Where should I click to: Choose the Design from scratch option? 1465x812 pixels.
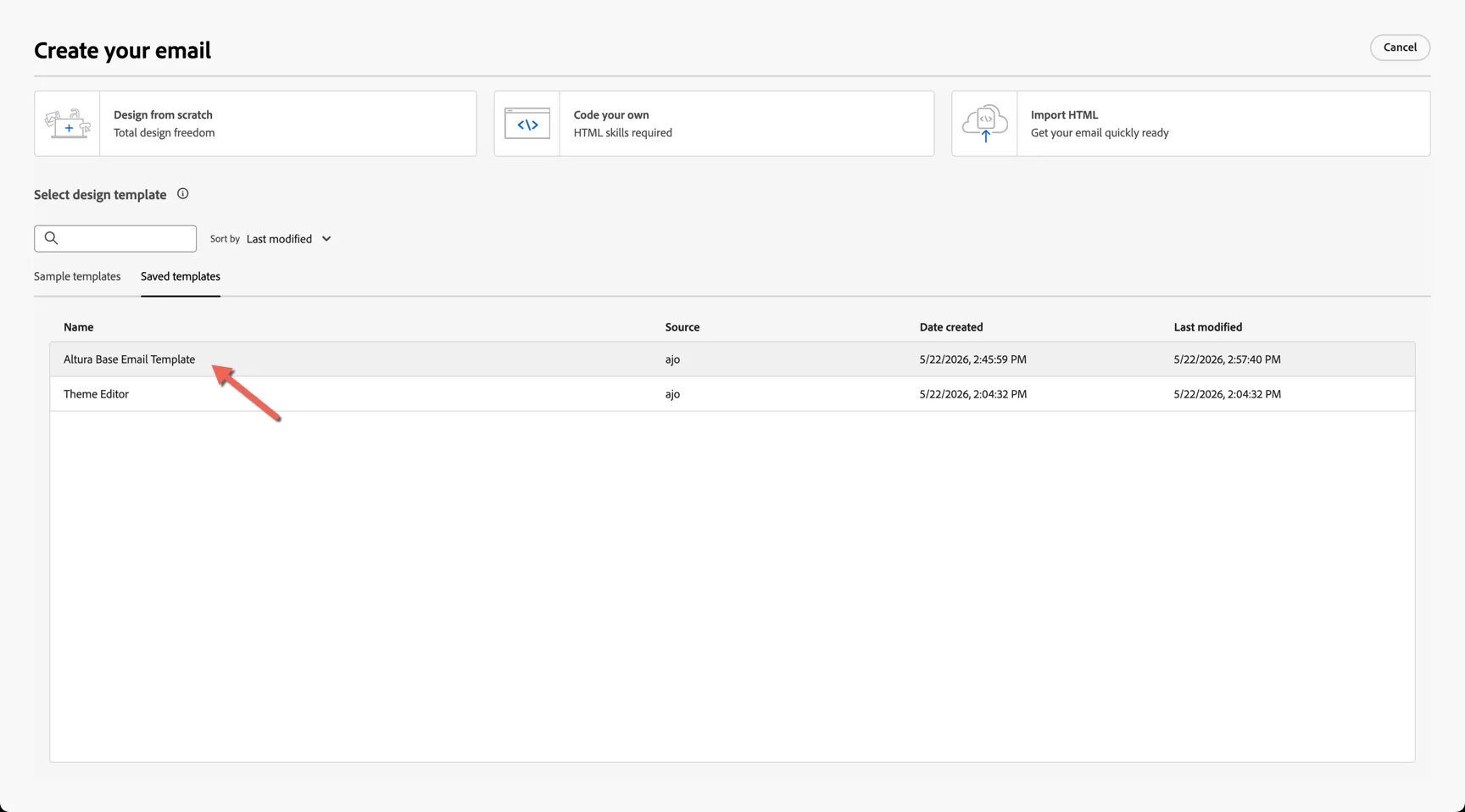point(255,124)
